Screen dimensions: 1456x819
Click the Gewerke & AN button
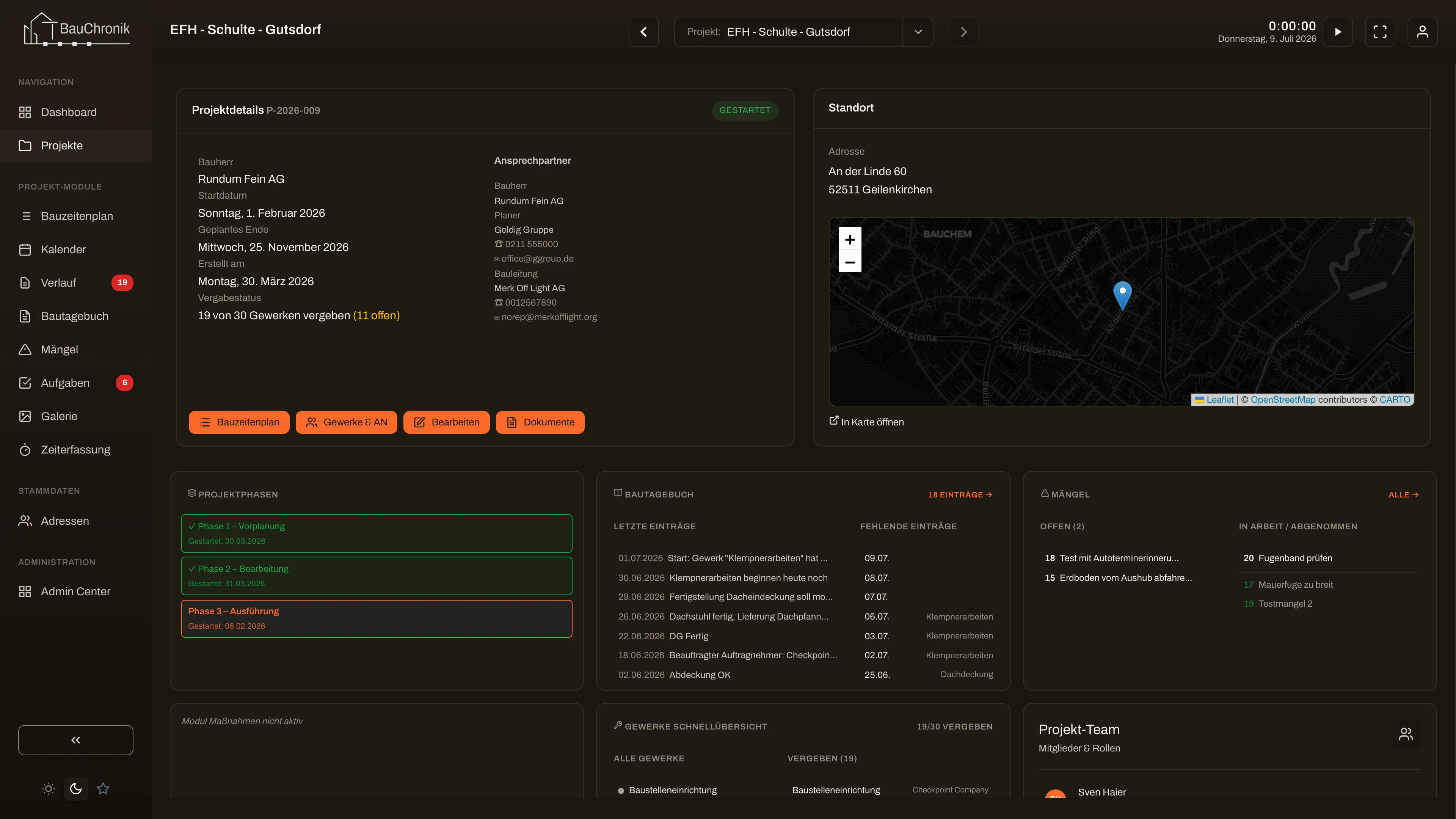click(x=347, y=422)
